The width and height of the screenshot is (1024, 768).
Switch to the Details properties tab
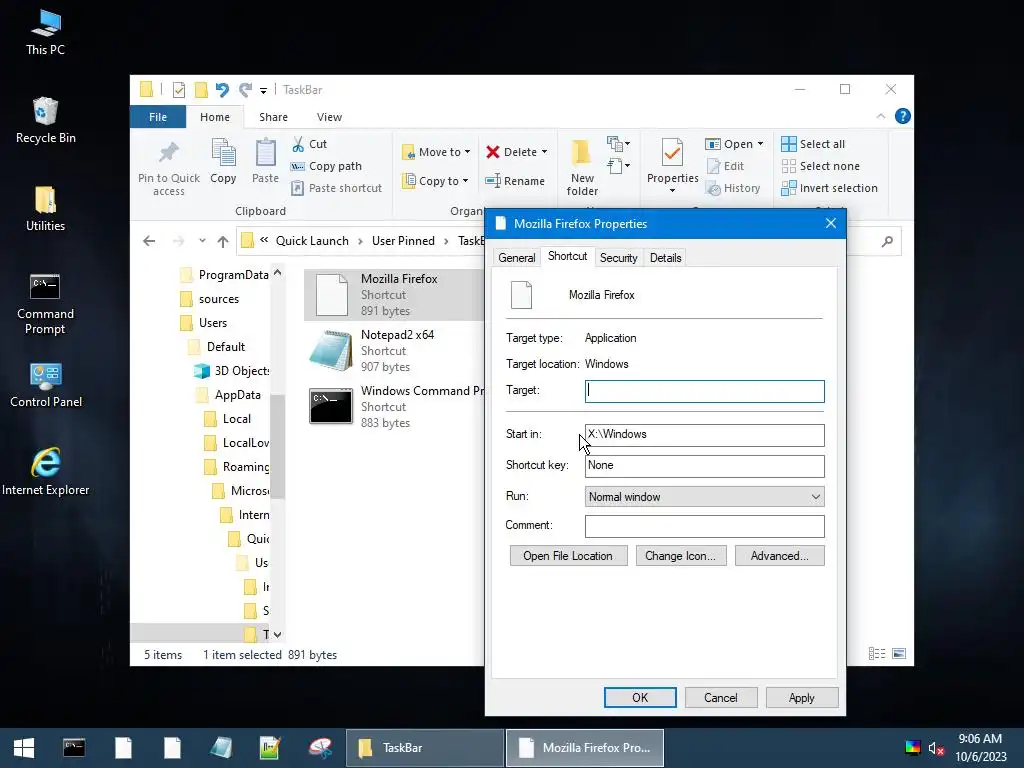665,258
